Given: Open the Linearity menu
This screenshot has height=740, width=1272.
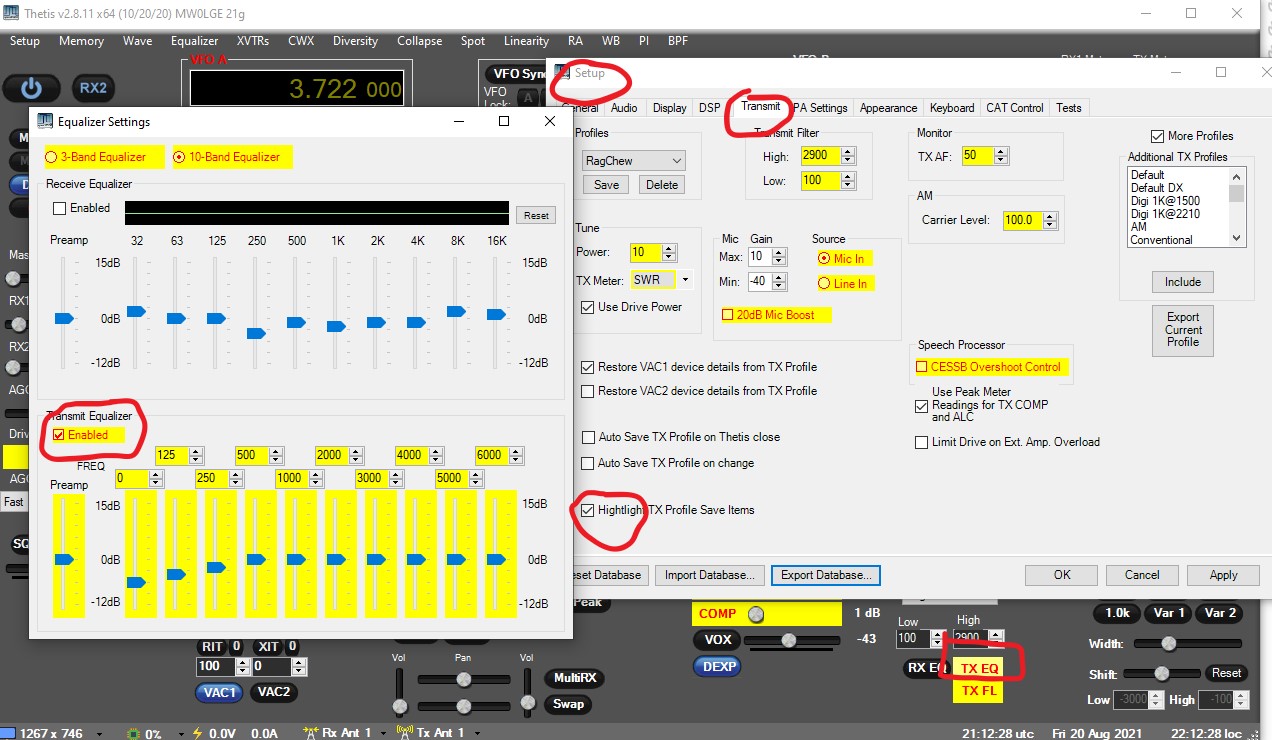Looking at the screenshot, I should tap(526, 41).
